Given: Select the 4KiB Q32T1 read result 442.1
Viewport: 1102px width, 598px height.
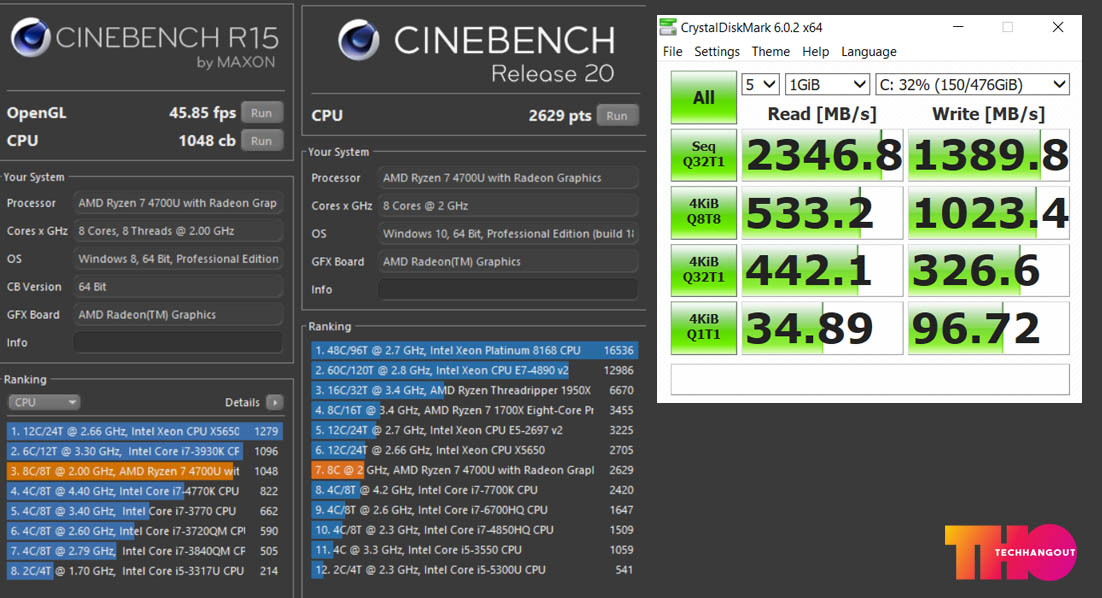Looking at the screenshot, I should (x=822, y=270).
